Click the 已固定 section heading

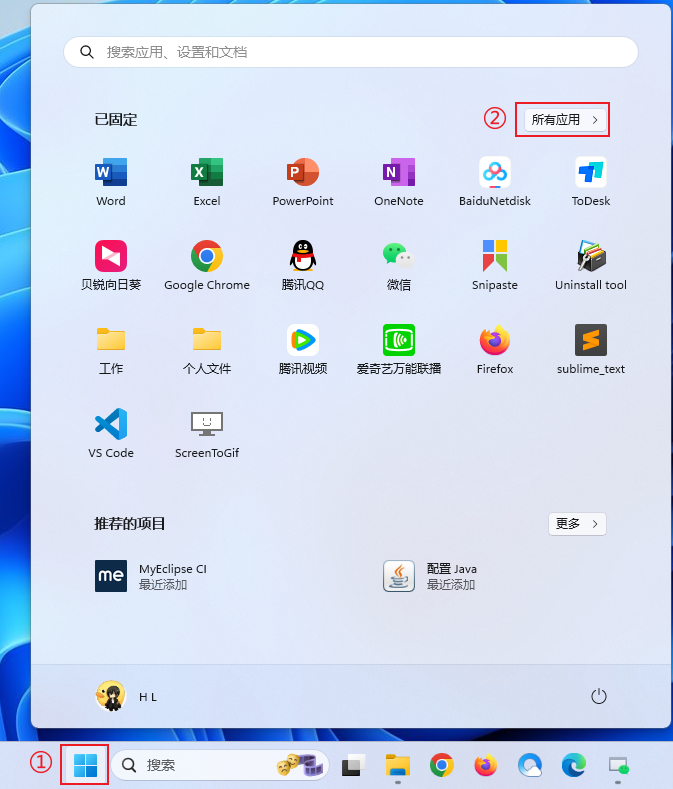(x=116, y=120)
